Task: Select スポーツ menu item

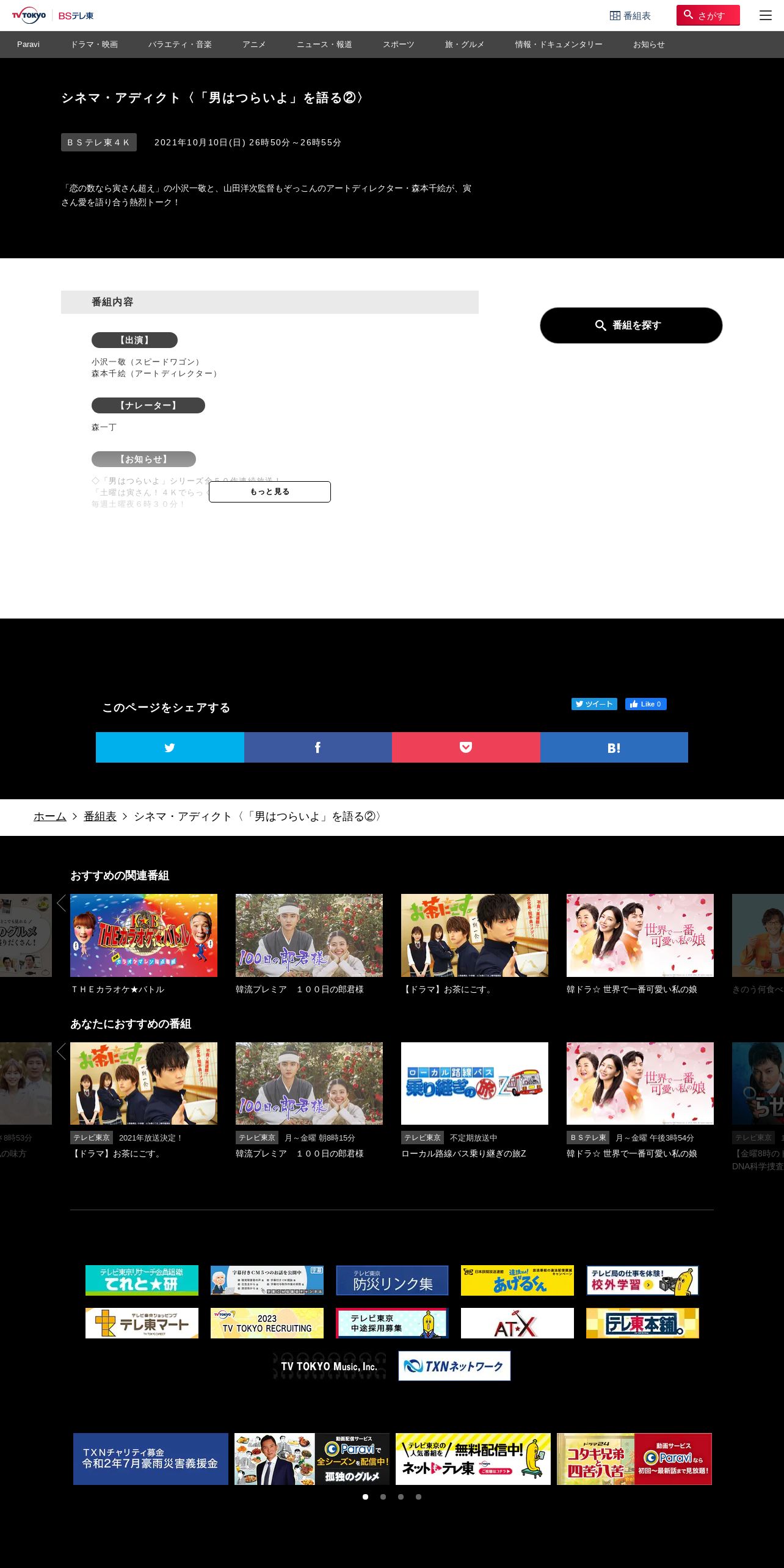Action: pyautogui.click(x=398, y=45)
